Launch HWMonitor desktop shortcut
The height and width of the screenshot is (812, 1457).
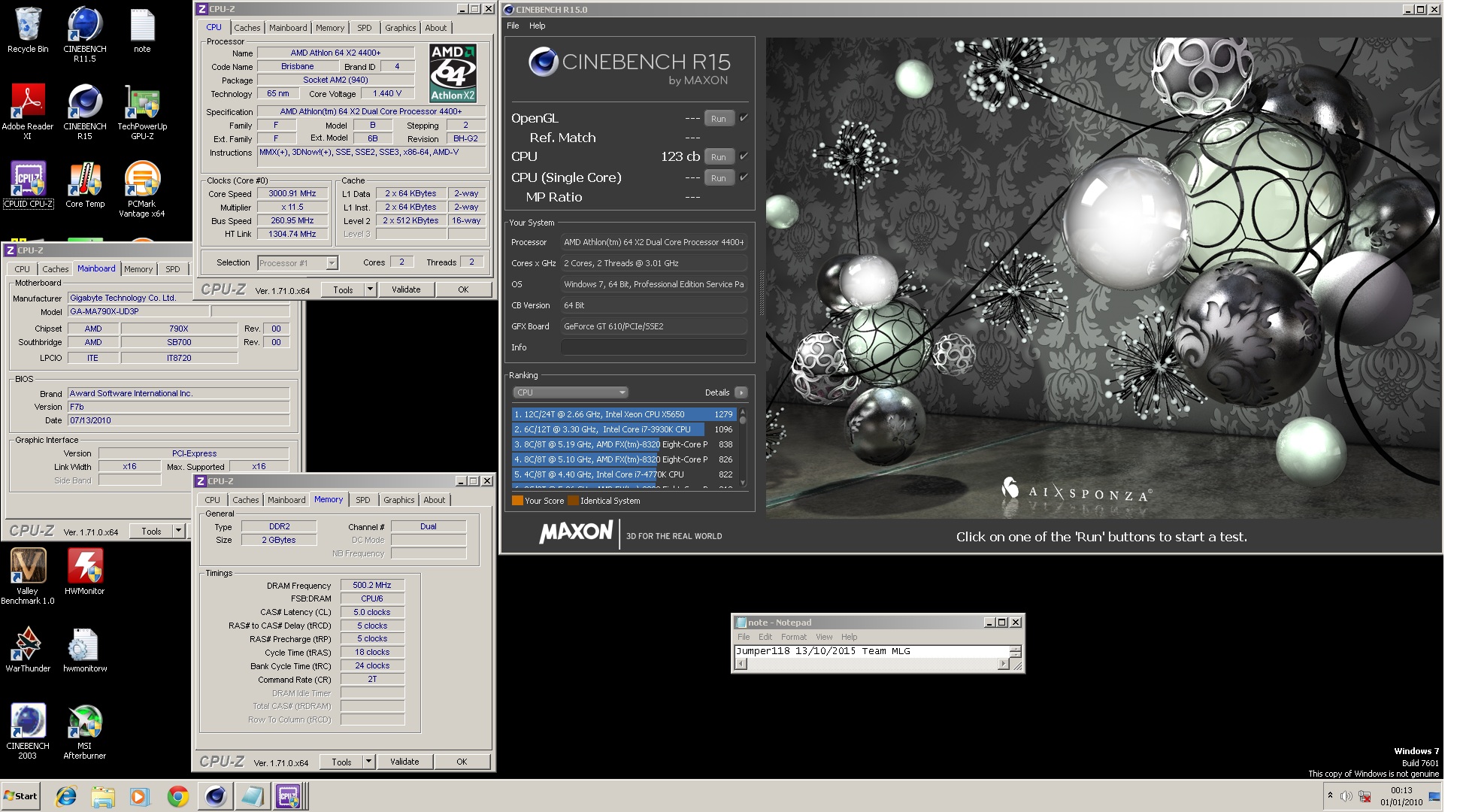[x=85, y=571]
